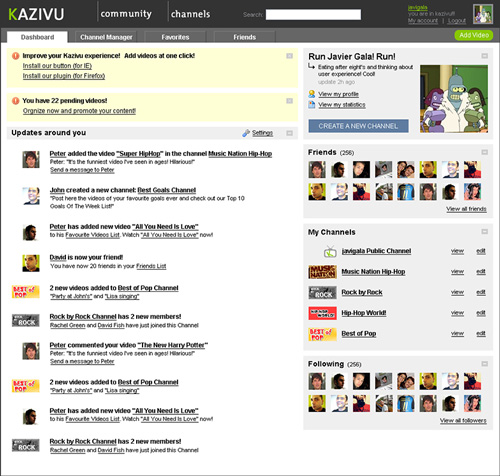The height and width of the screenshot is (476, 500).
Task: Open My account link
Action: [423, 21]
